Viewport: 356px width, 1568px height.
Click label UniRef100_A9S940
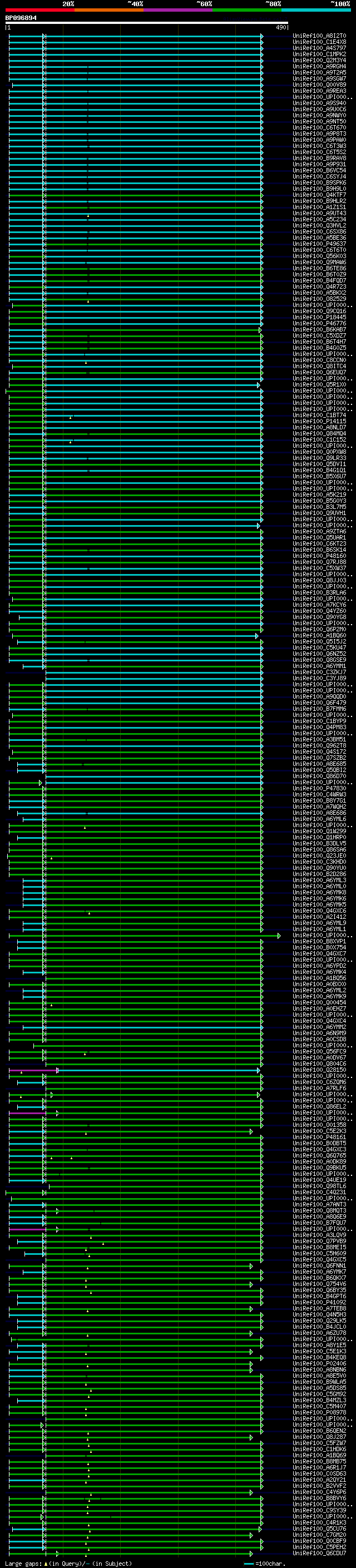[x=319, y=103]
